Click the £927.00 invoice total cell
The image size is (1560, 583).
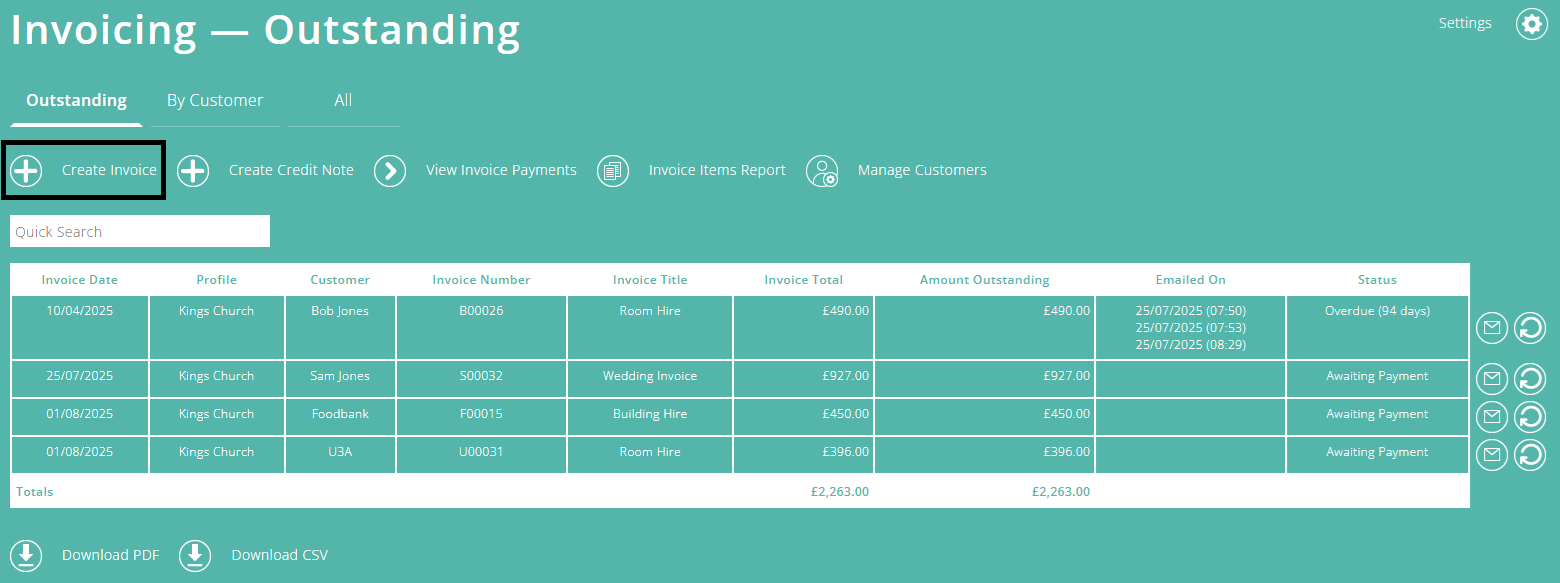click(x=803, y=379)
